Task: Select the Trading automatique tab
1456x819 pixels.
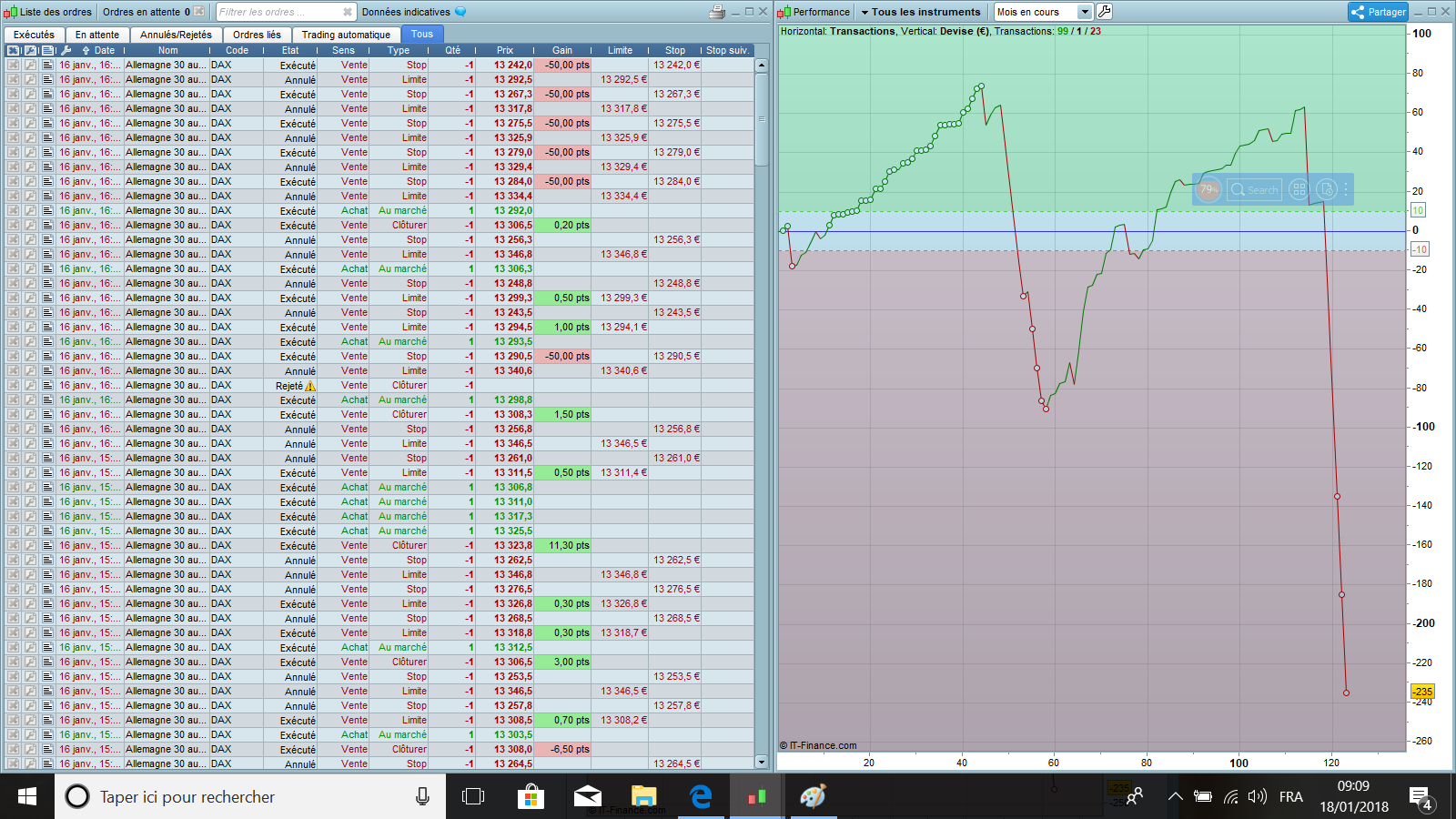Action: [x=346, y=35]
